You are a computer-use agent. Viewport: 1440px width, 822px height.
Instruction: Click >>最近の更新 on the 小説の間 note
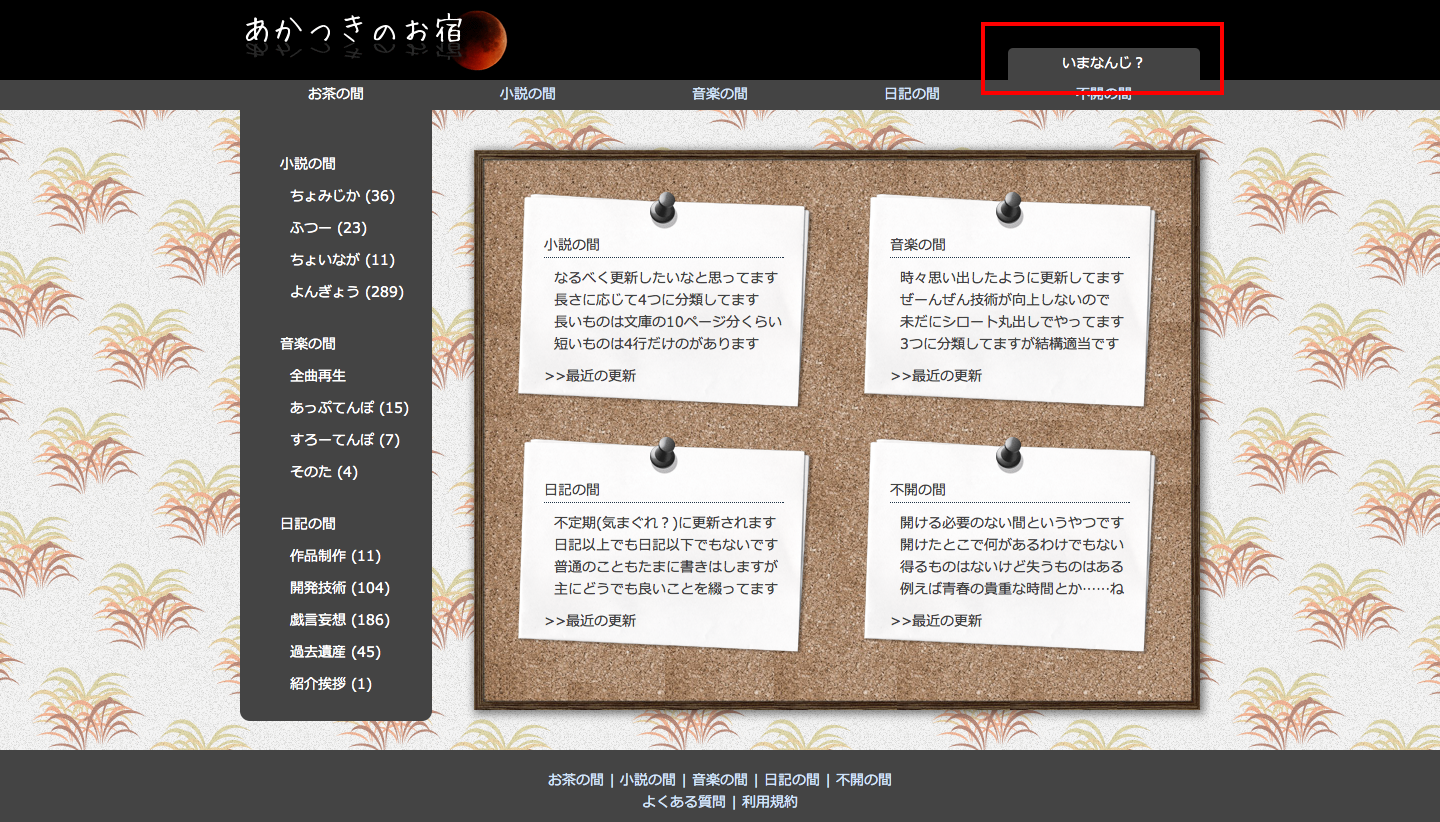click(590, 376)
